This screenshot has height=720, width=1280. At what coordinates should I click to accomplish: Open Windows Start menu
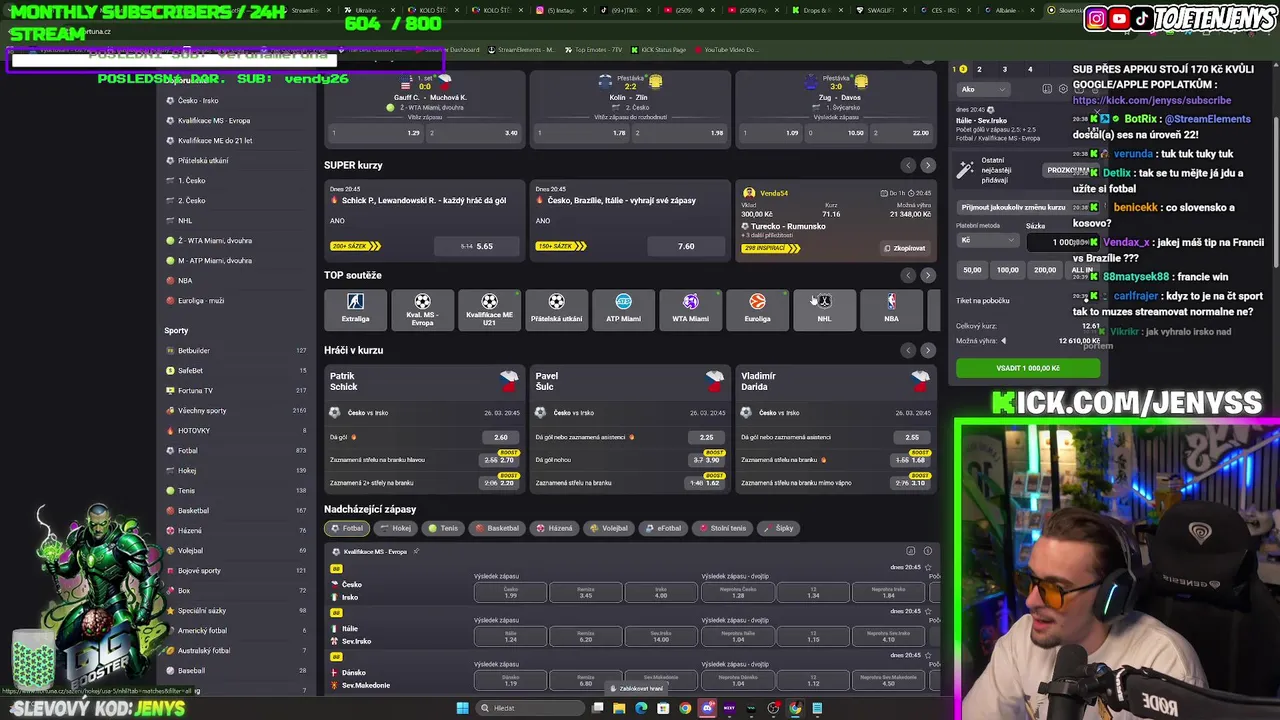(462, 708)
